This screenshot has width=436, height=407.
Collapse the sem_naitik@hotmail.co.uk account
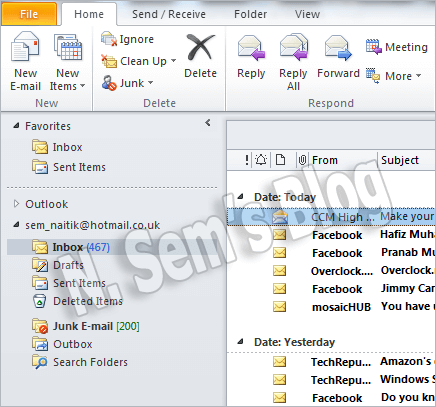[x=16, y=225]
